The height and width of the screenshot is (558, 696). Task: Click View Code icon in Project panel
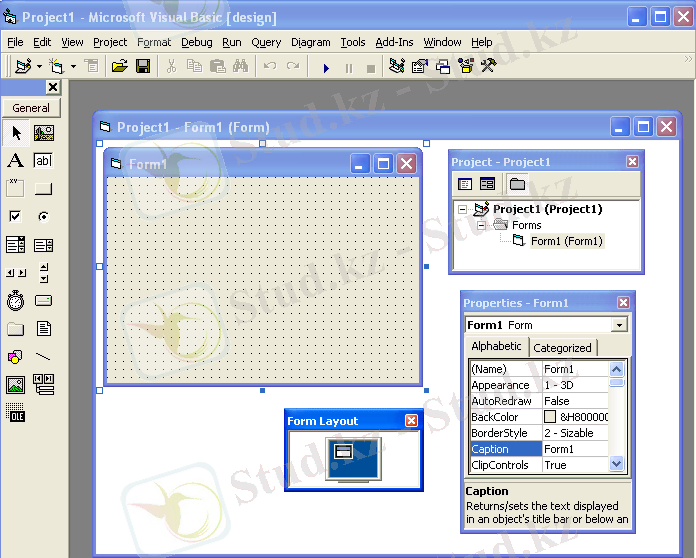point(465,184)
